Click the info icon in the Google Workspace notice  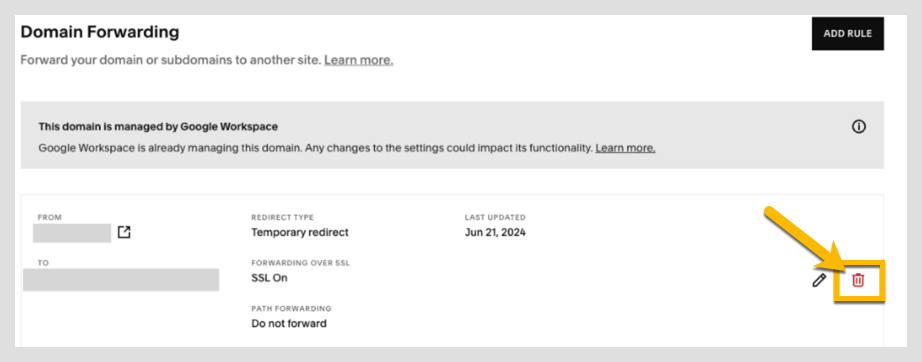coord(858,126)
